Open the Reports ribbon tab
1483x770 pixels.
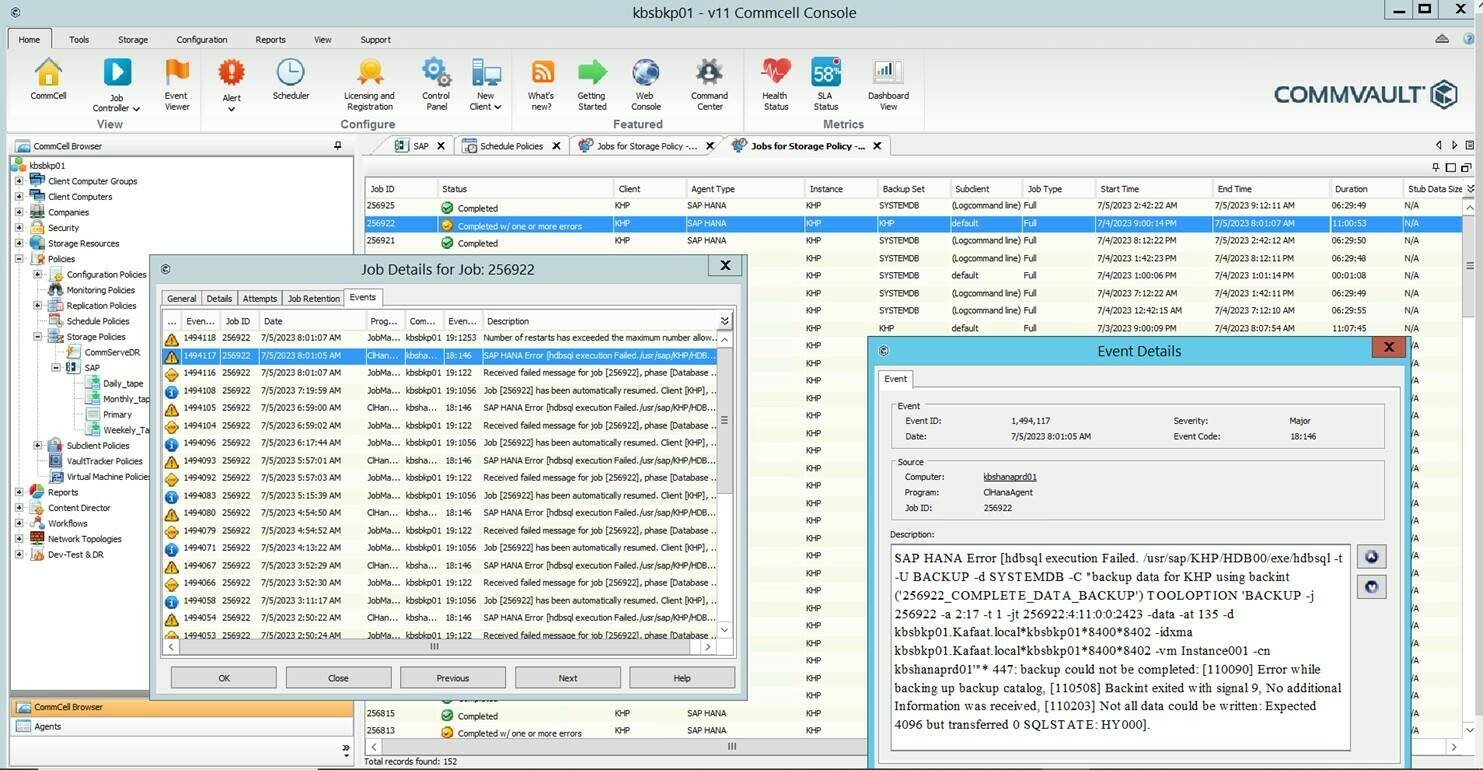click(x=270, y=40)
